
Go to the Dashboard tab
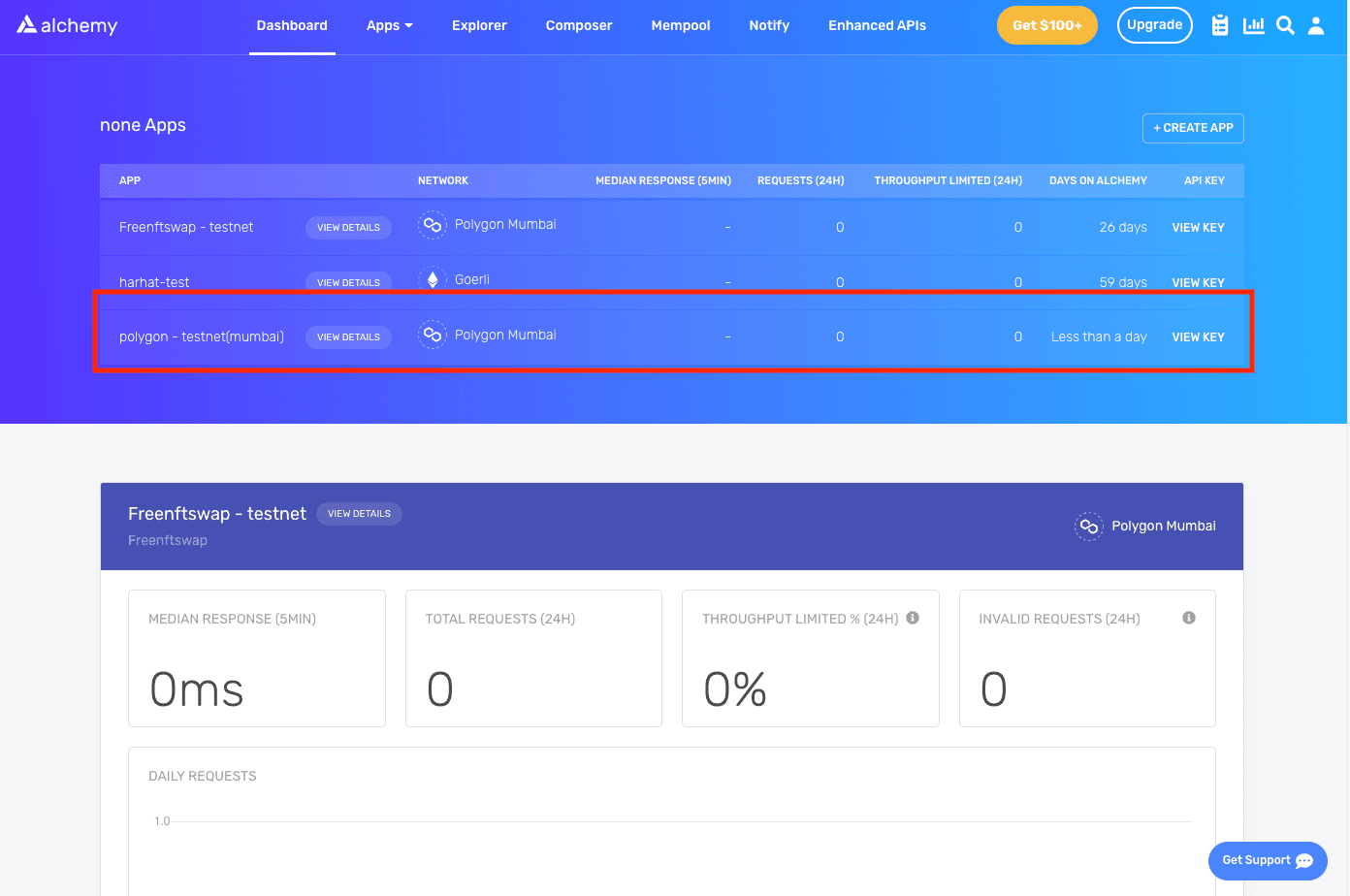[292, 26]
